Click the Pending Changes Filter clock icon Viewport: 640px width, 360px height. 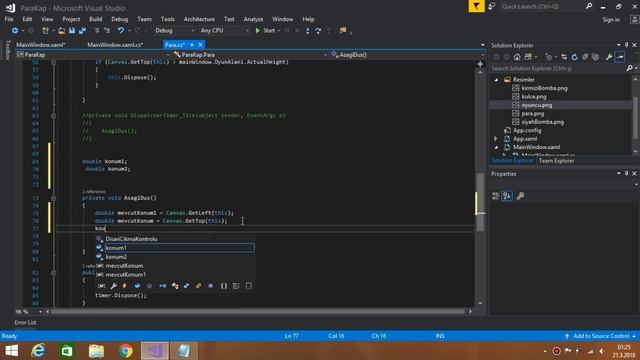click(548, 57)
